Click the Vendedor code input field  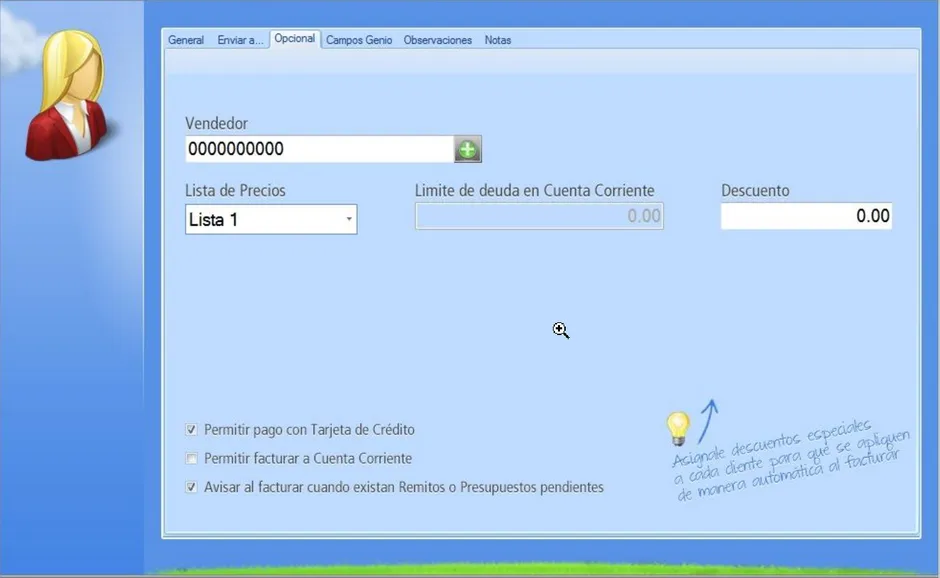320,149
